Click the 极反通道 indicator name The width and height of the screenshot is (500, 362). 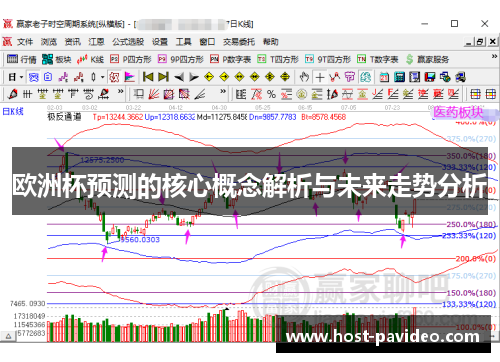coord(64,117)
